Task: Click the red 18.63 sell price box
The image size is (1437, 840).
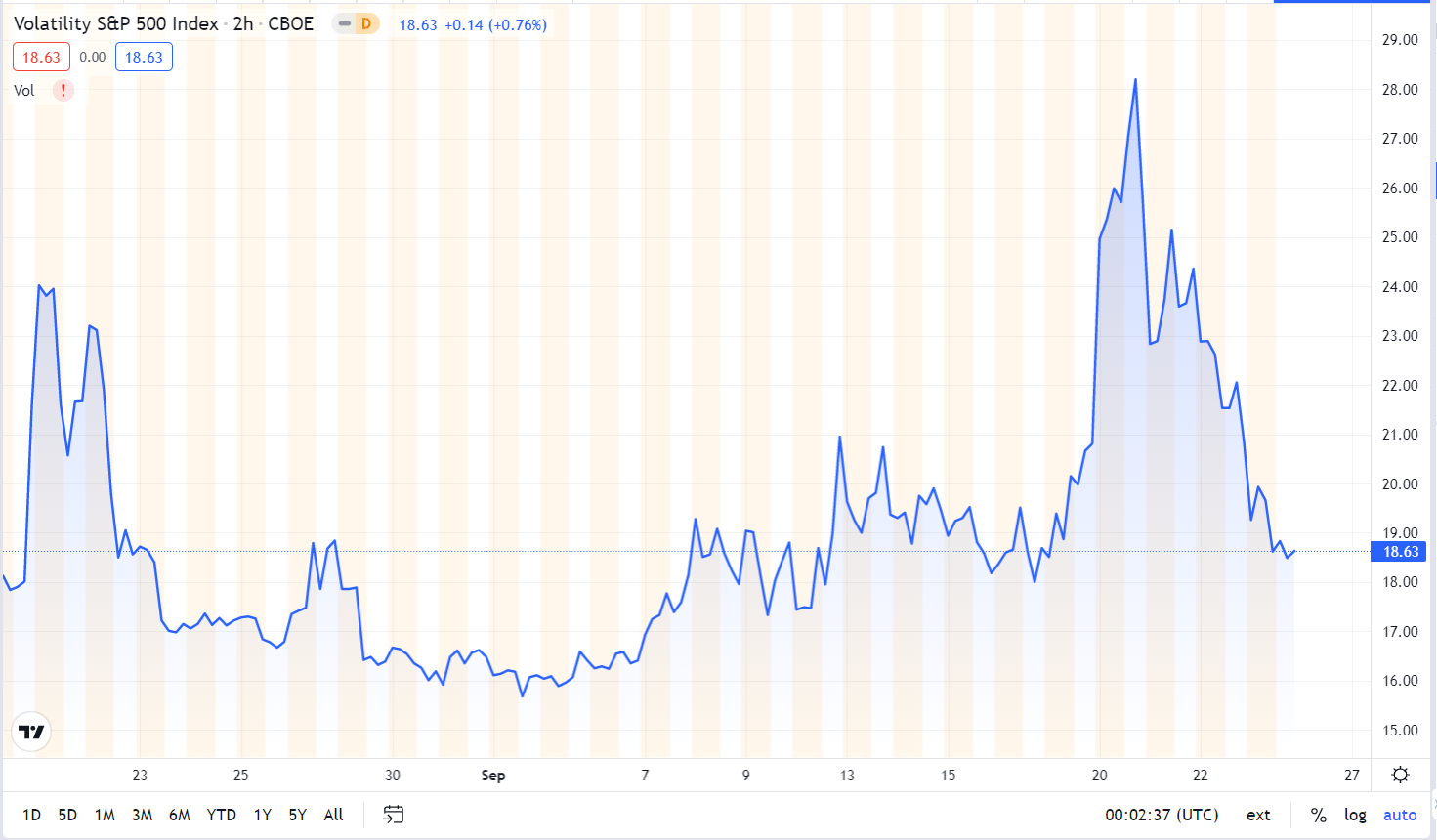Action: click(41, 57)
